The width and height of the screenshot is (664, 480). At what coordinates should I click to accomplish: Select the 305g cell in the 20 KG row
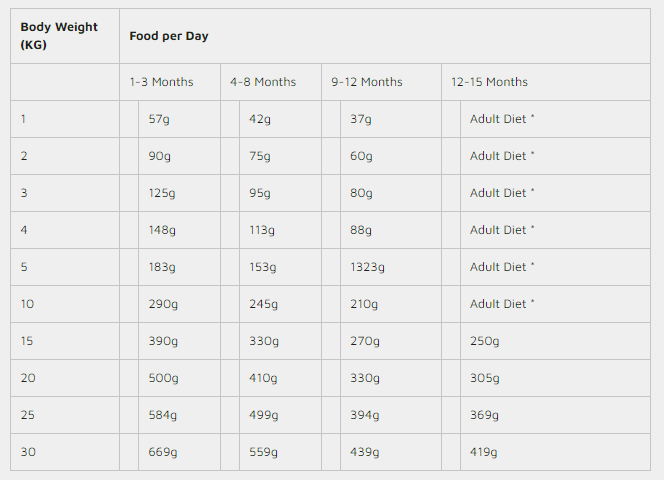coord(484,378)
